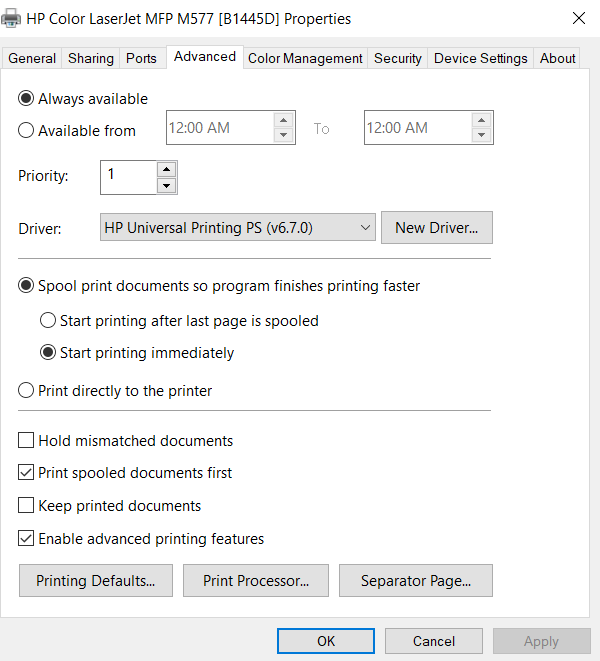View the About tab
This screenshot has width=600, height=661.
pyautogui.click(x=557, y=58)
